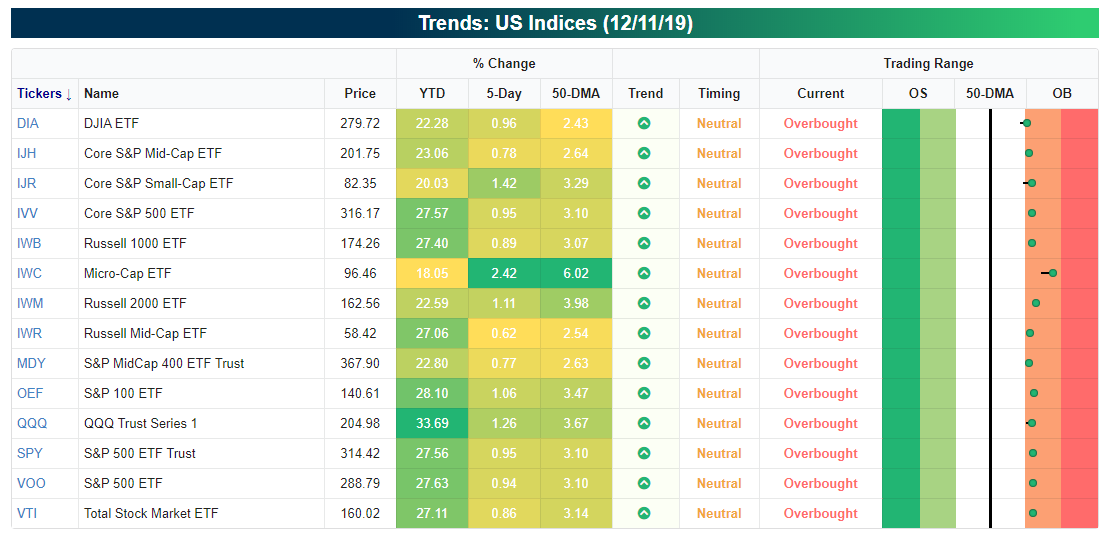This screenshot has height=537, width=1108.
Task: Click the Overbought label for VOO
Action: (x=820, y=484)
